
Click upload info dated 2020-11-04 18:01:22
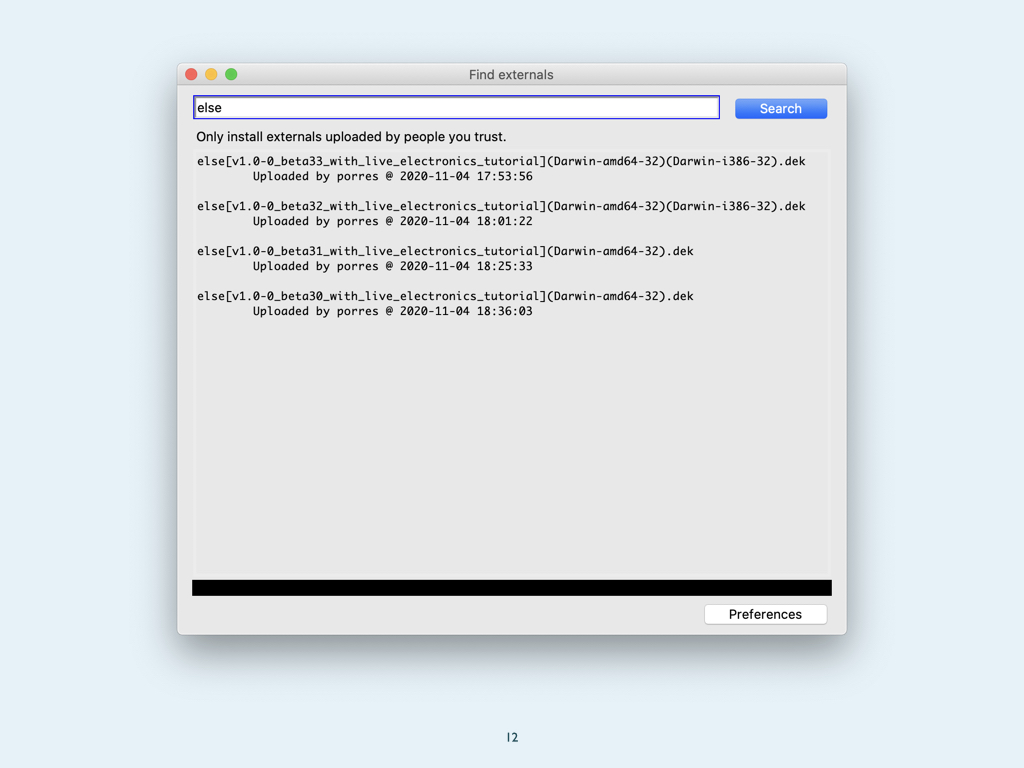[392, 221]
